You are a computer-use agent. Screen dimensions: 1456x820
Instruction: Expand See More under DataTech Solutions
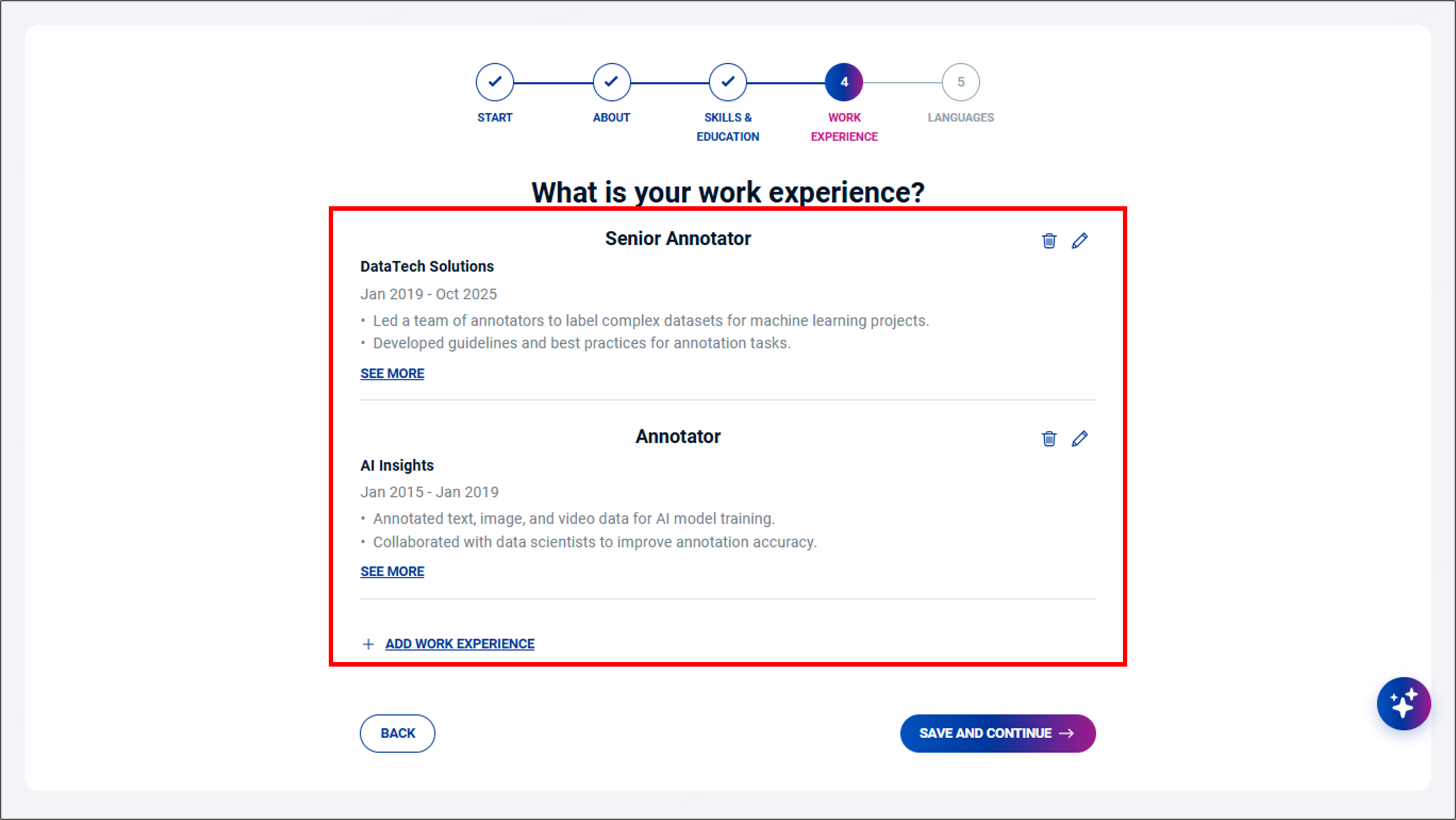[x=392, y=373]
